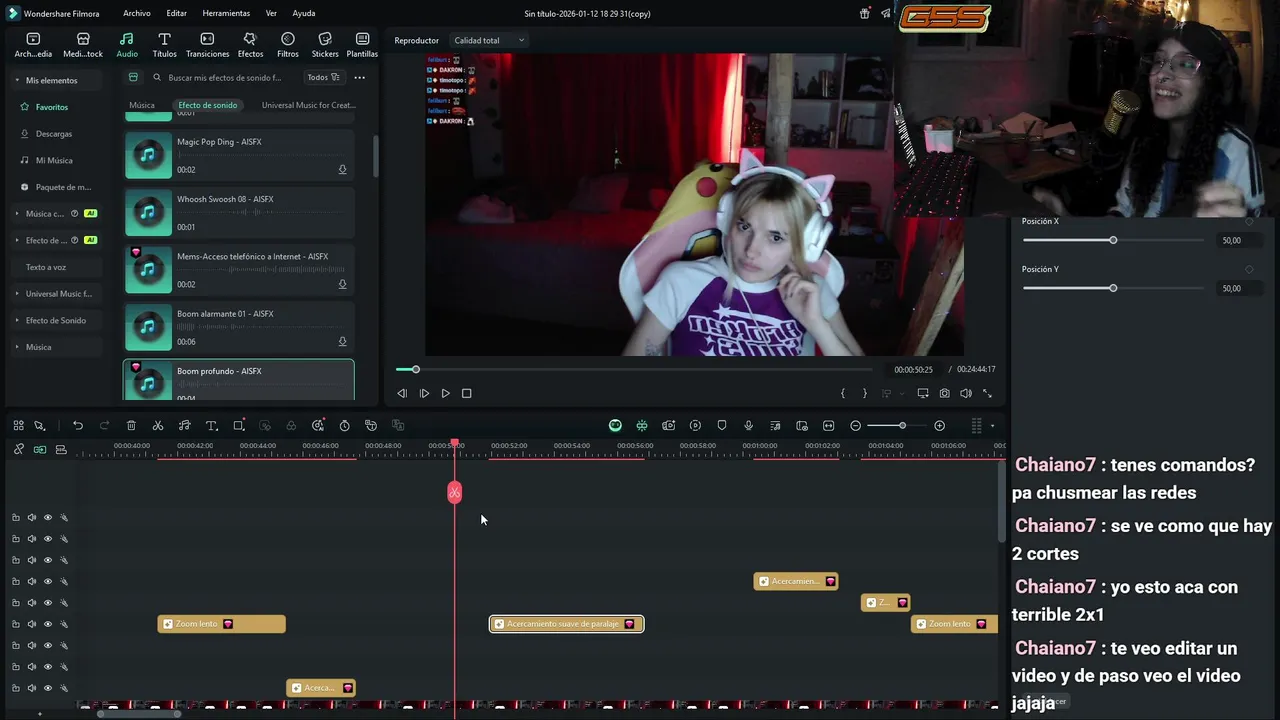Click the Posición X slider handle
Viewport: 1280px width, 720px height.
click(1113, 240)
